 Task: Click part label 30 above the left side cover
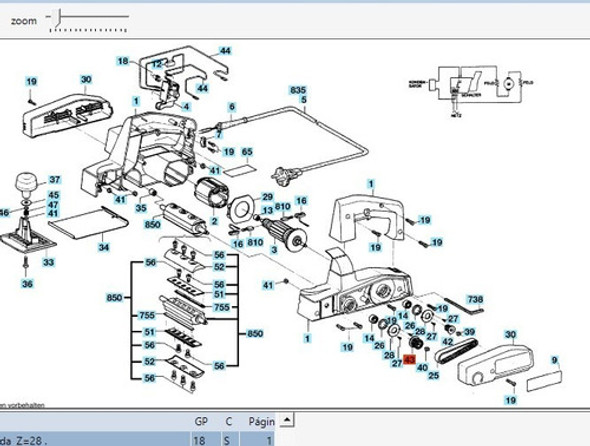86,79
